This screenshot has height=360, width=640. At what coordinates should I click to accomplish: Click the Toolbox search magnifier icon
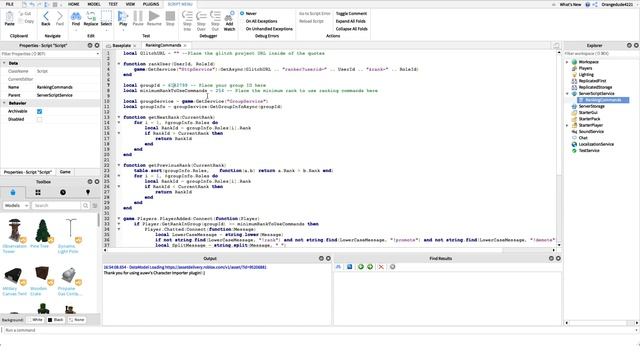pyautogui.click(x=85, y=205)
